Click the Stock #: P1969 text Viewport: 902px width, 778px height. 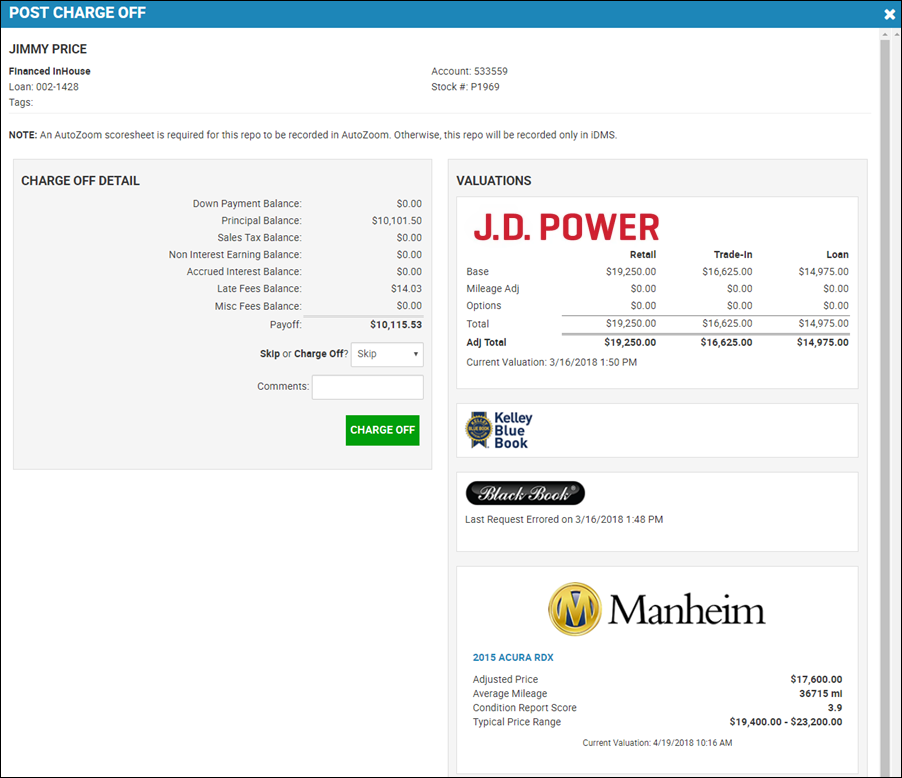tap(465, 87)
